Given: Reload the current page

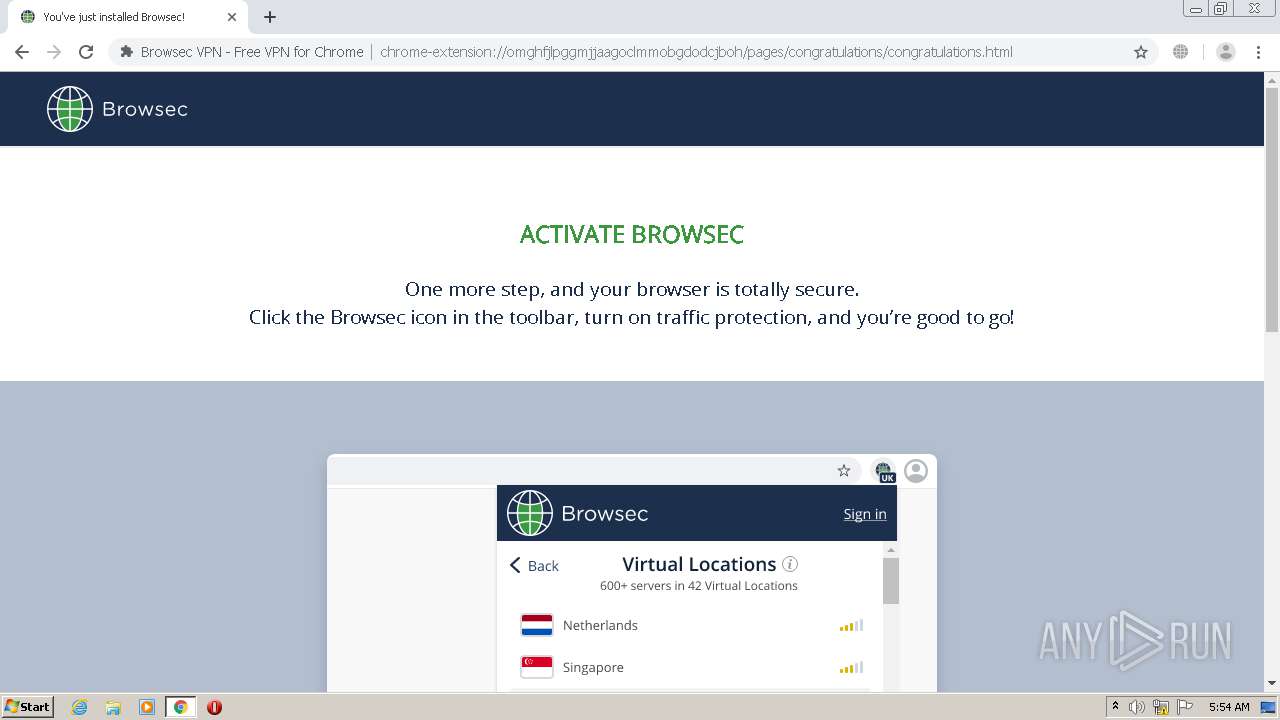Looking at the screenshot, I should tap(86, 52).
